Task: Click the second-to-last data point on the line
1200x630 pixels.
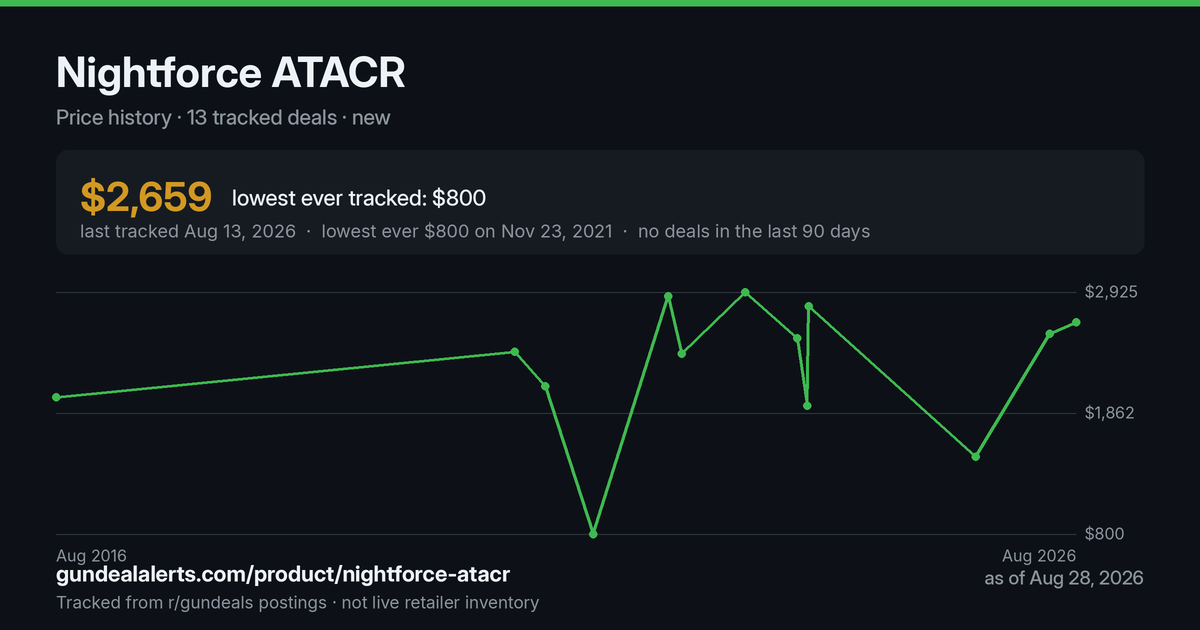Action: click(x=1050, y=334)
